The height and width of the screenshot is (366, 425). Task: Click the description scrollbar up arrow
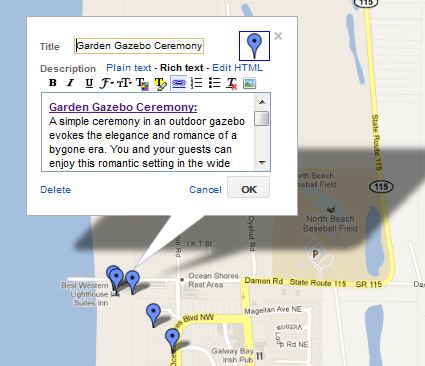click(x=262, y=102)
